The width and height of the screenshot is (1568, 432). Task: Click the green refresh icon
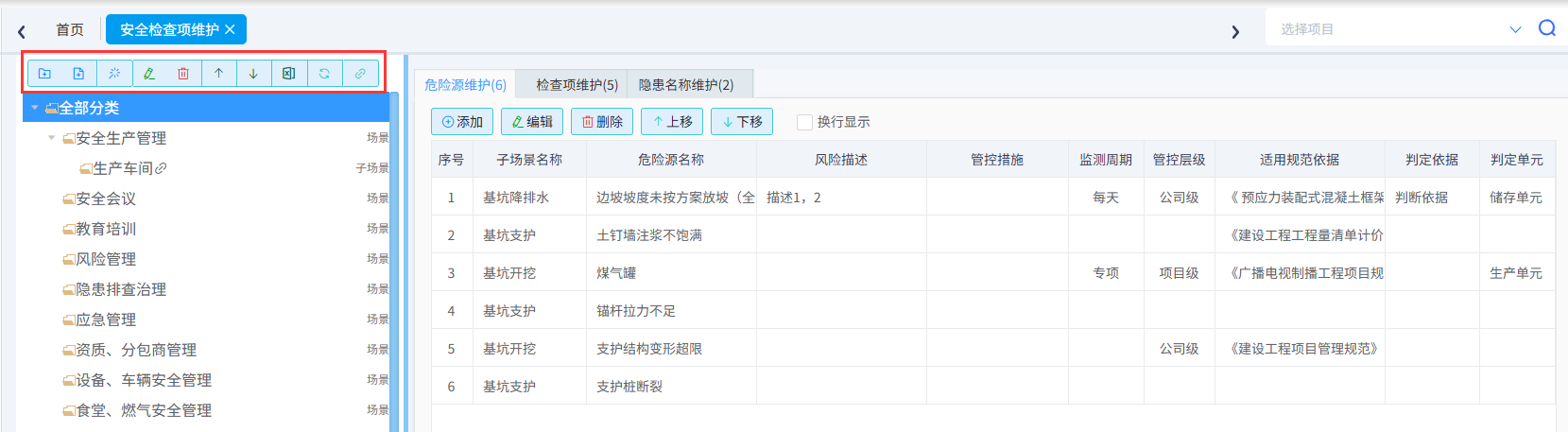[x=324, y=73]
